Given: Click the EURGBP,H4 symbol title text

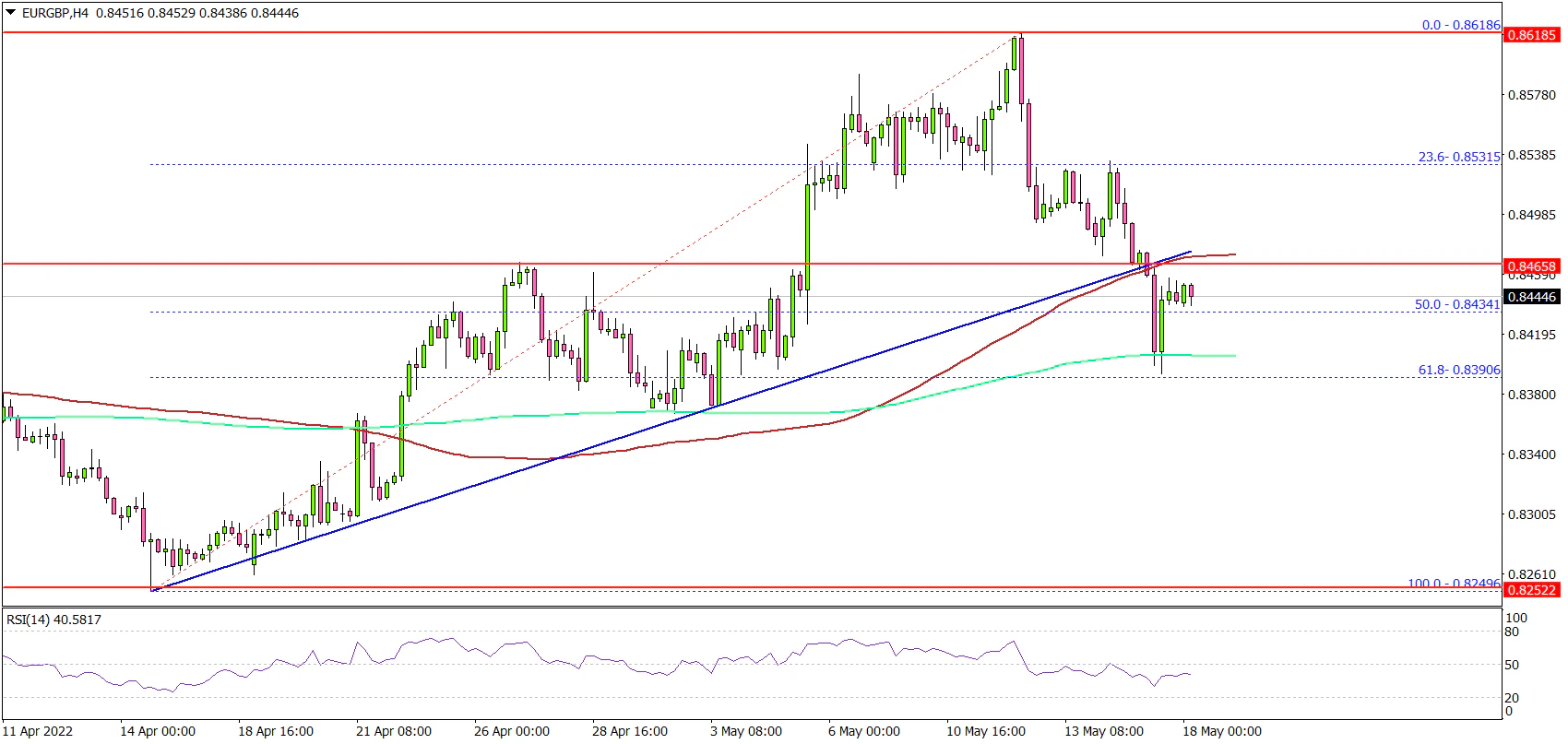Looking at the screenshot, I should tap(57, 13).
